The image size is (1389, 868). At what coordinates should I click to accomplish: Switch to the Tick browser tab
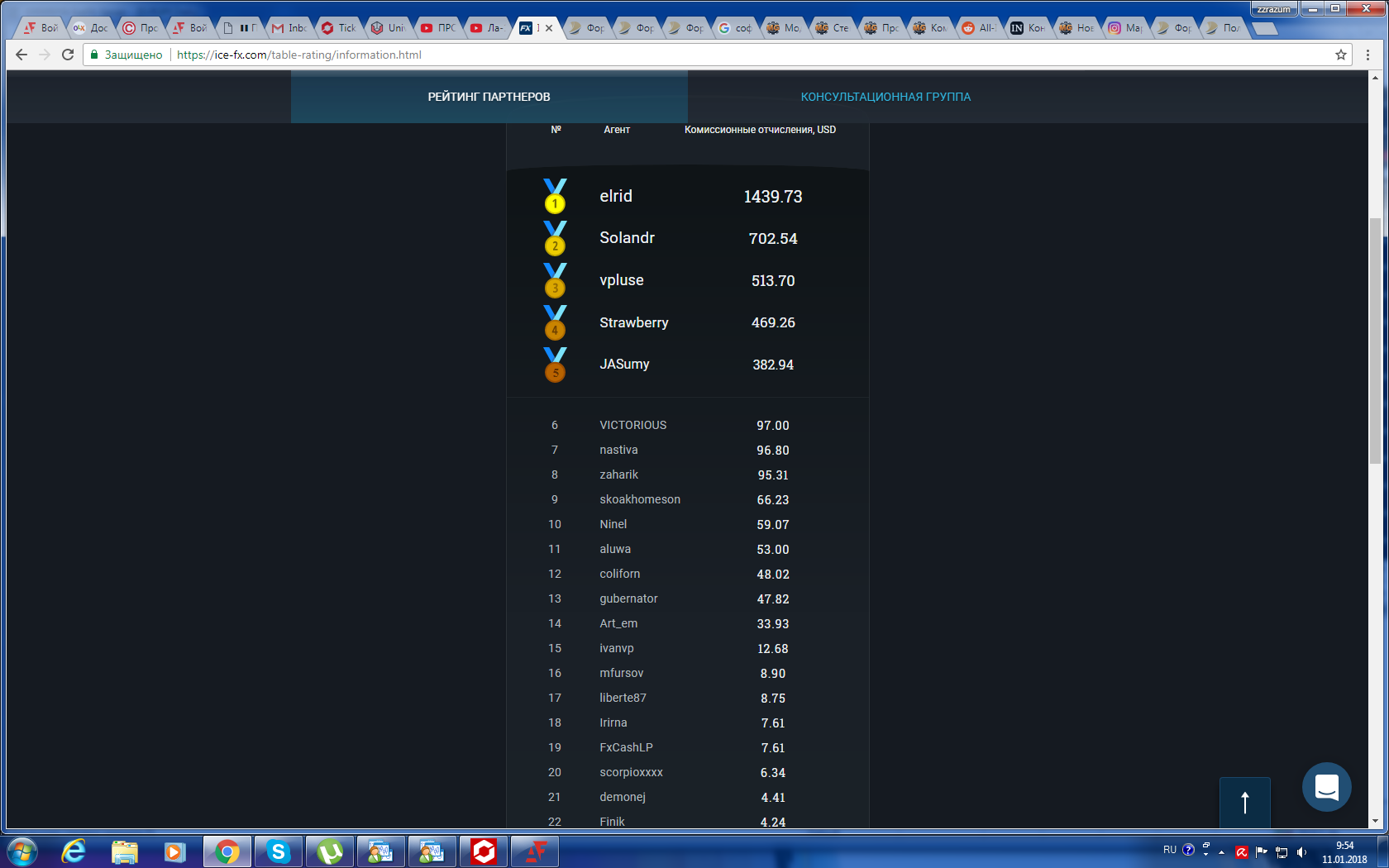[x=340, y=28]
